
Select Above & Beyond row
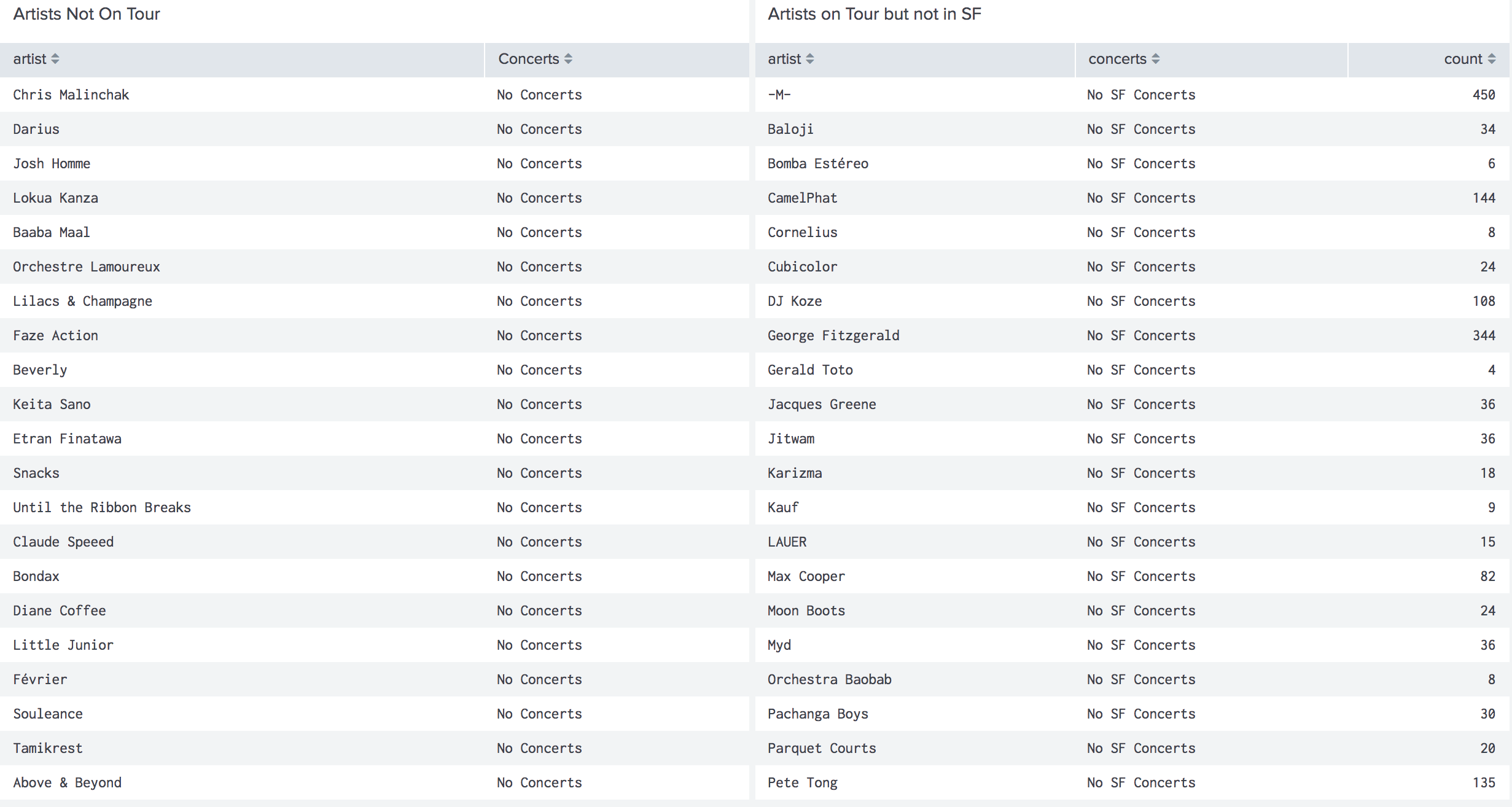point(375,782)
